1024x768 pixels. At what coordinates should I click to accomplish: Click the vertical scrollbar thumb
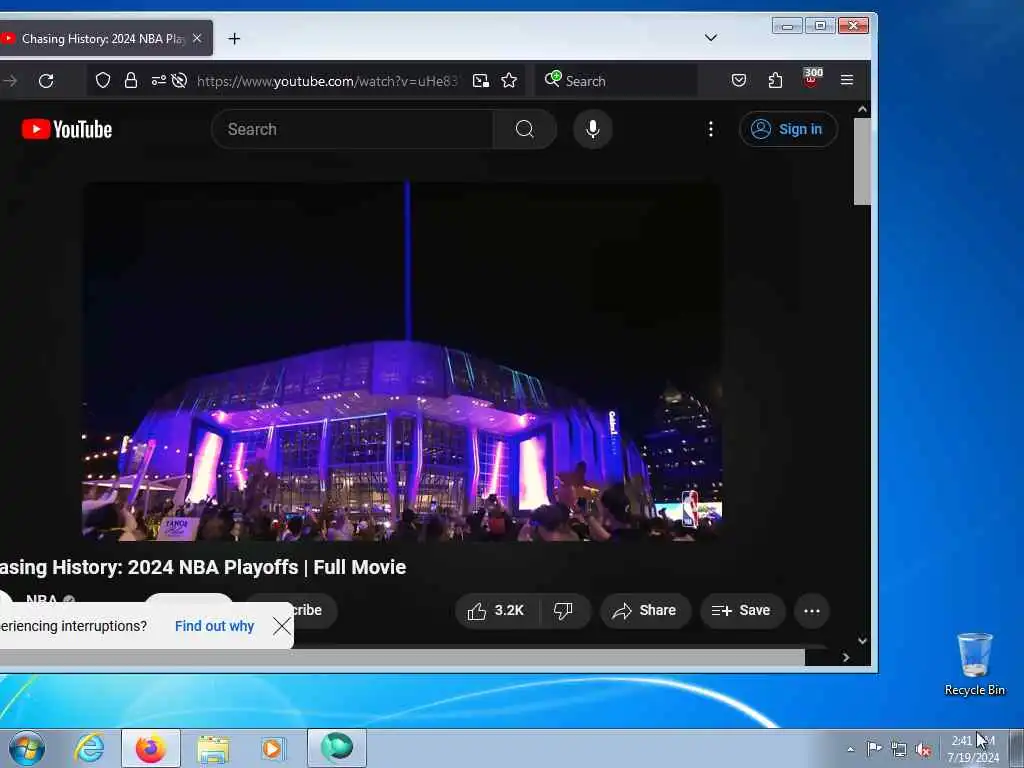click(862, 161)
